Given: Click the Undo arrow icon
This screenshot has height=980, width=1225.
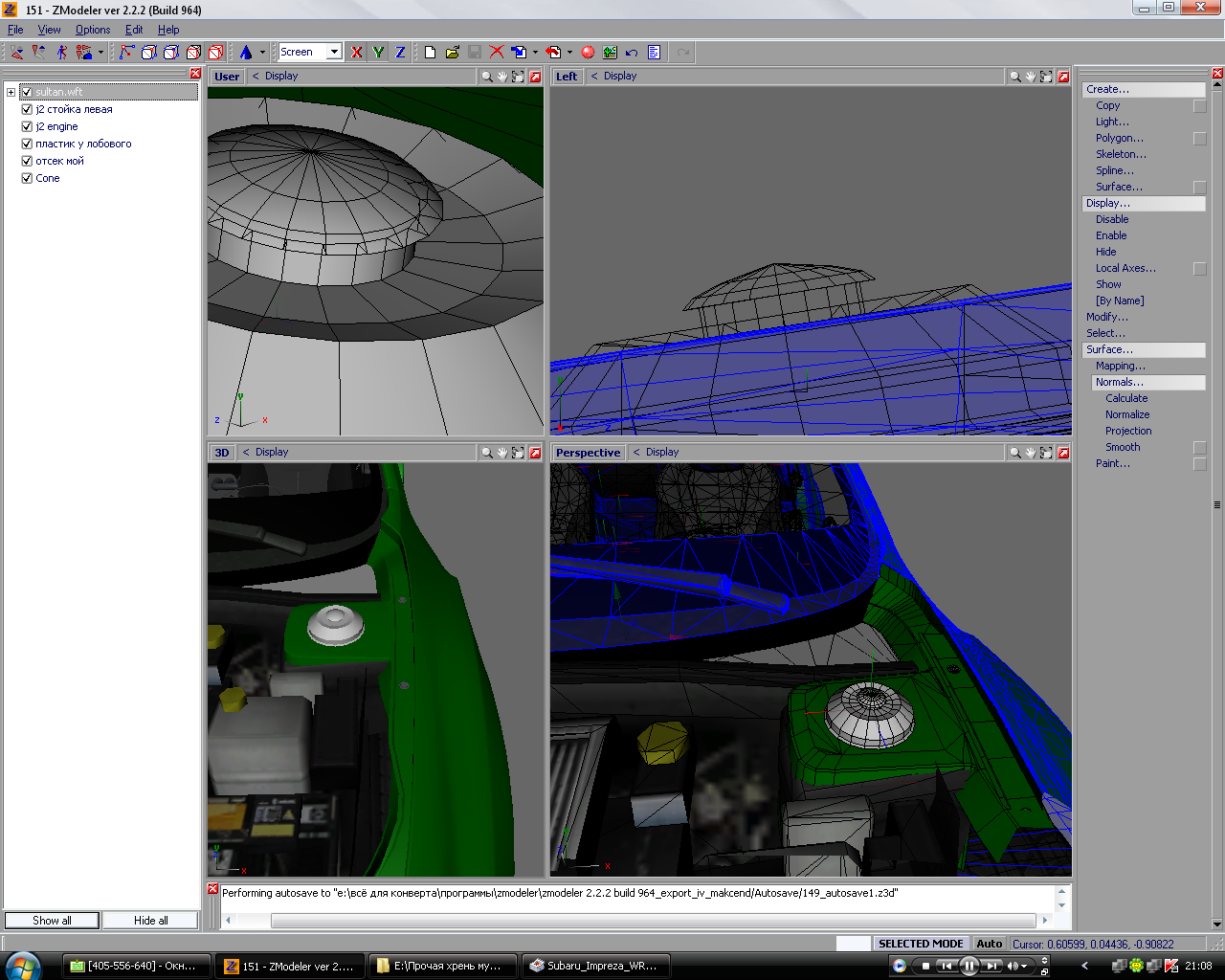Looking at the screenshot, I should [632, 53].
